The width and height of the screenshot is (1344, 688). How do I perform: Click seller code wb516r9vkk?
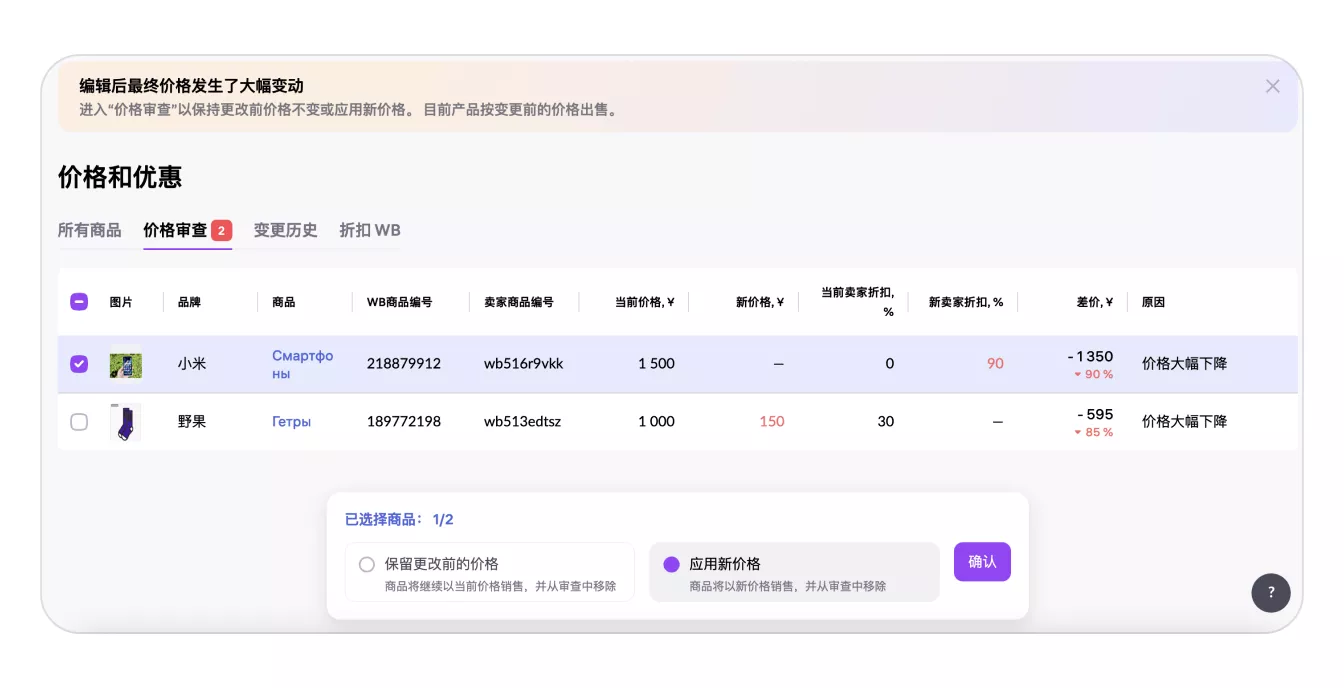(x=524, y=364)
